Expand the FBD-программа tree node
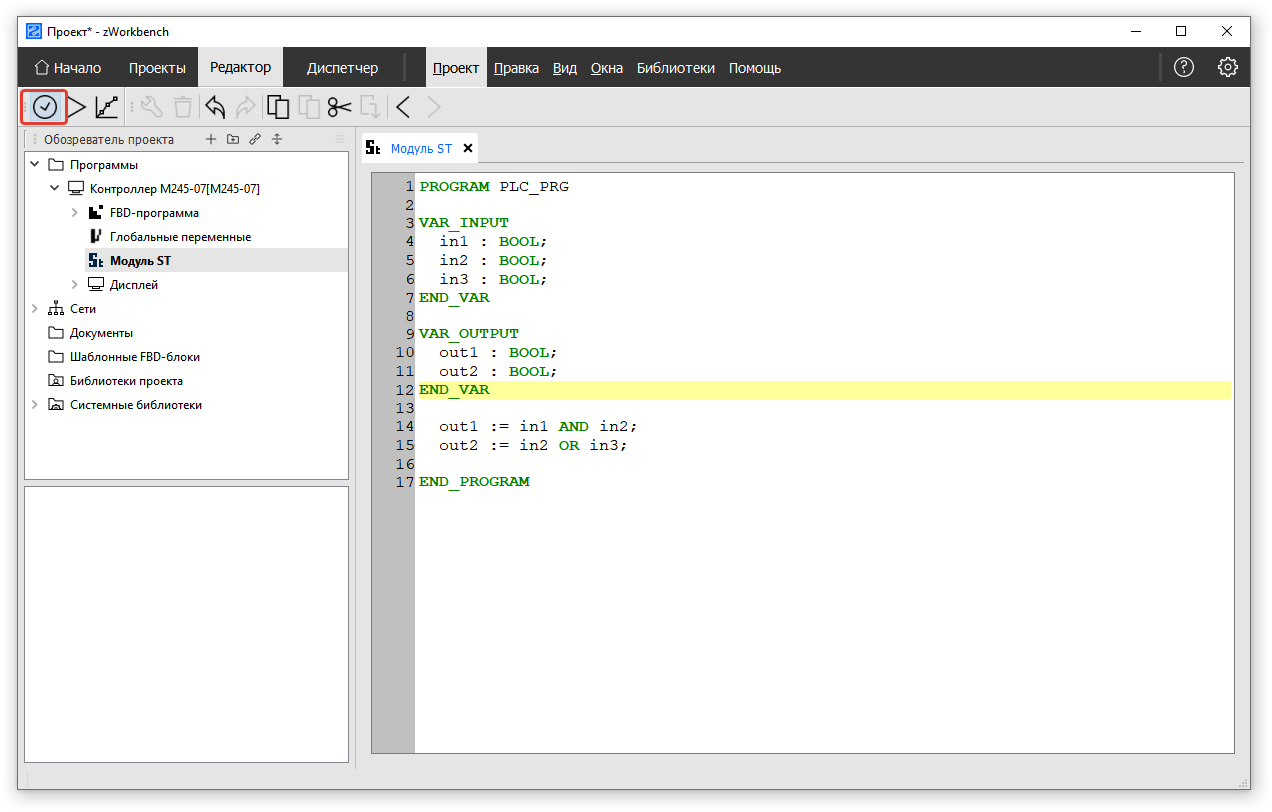1272x812 pixels. click(x=75, y=213)
